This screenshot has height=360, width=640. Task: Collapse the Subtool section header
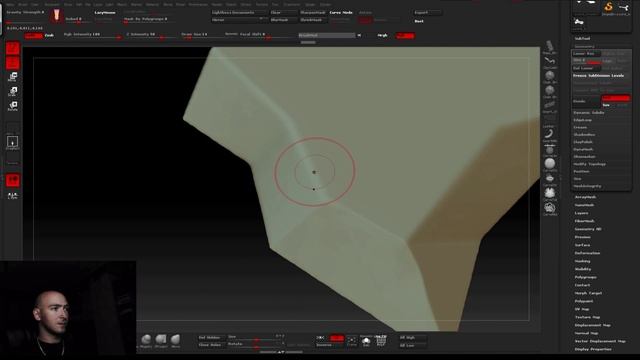pyautogui.click(x=582, y=39)
